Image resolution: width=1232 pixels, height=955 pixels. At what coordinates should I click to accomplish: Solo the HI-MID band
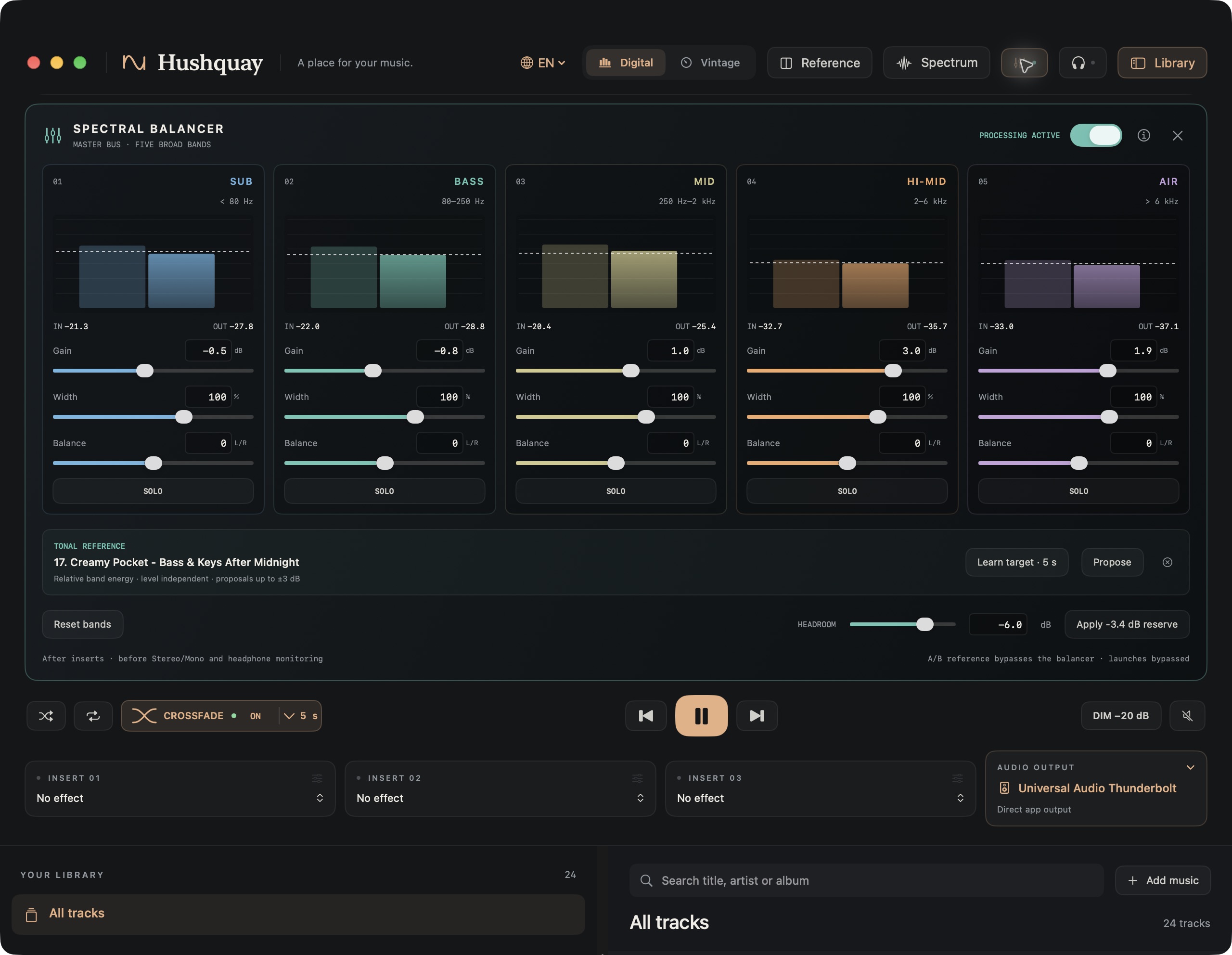847,491
